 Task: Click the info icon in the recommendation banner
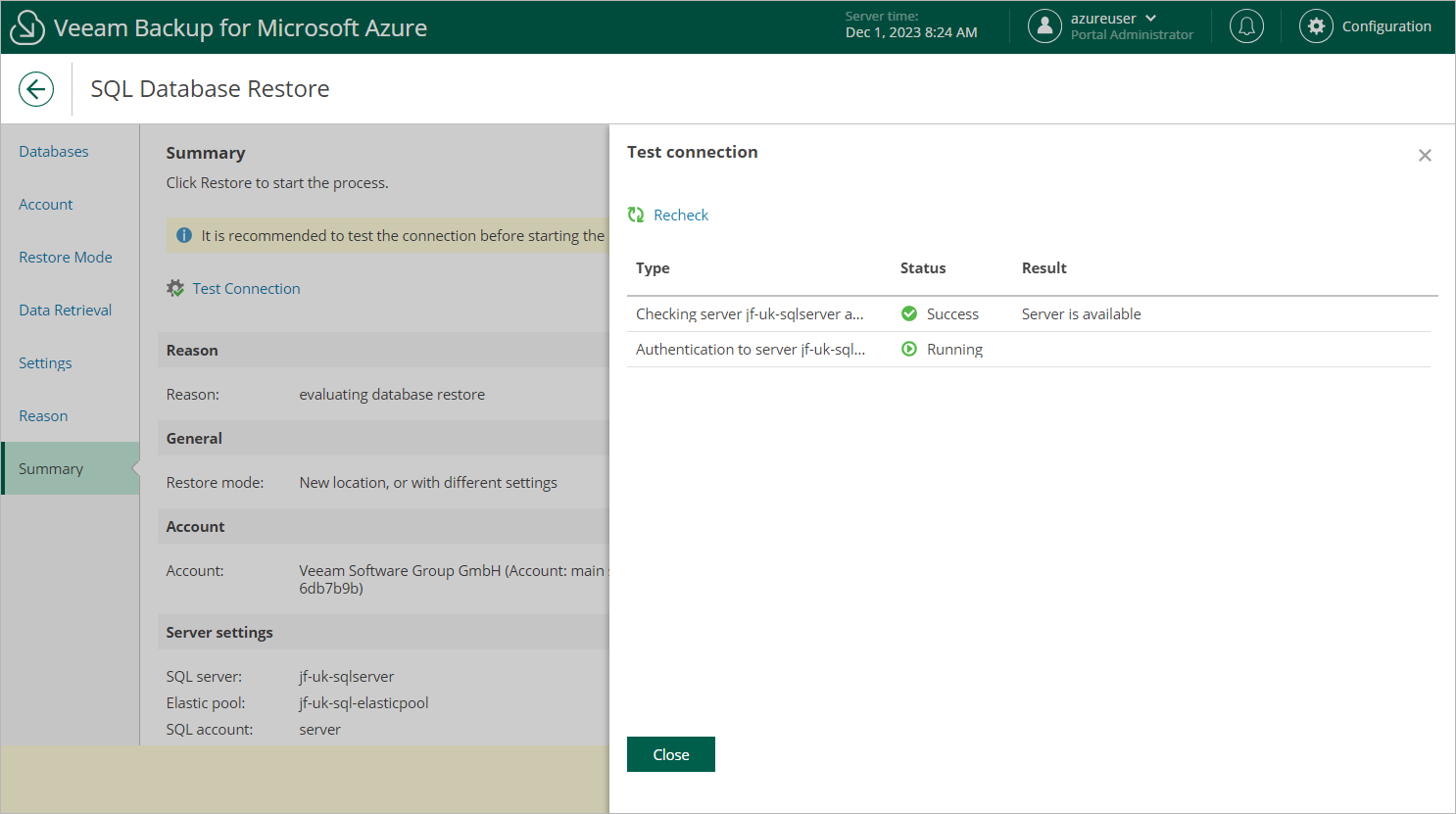tap(184, 235)
